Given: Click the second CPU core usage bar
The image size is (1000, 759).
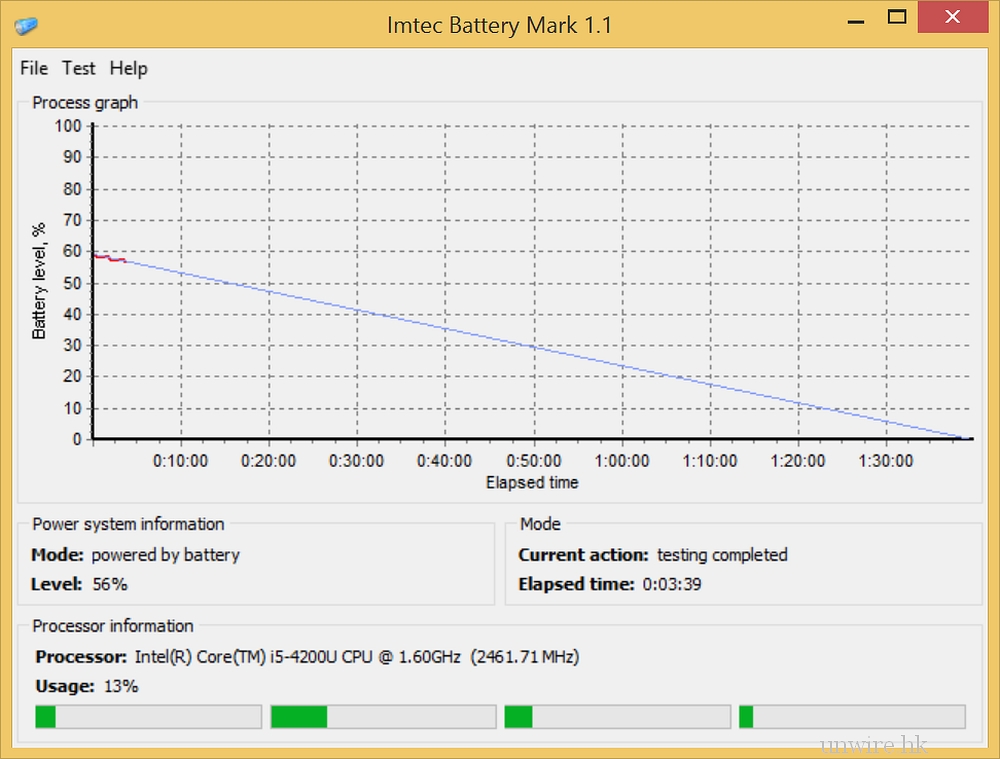Looking at the screenshot, I should tap(383, 717).
